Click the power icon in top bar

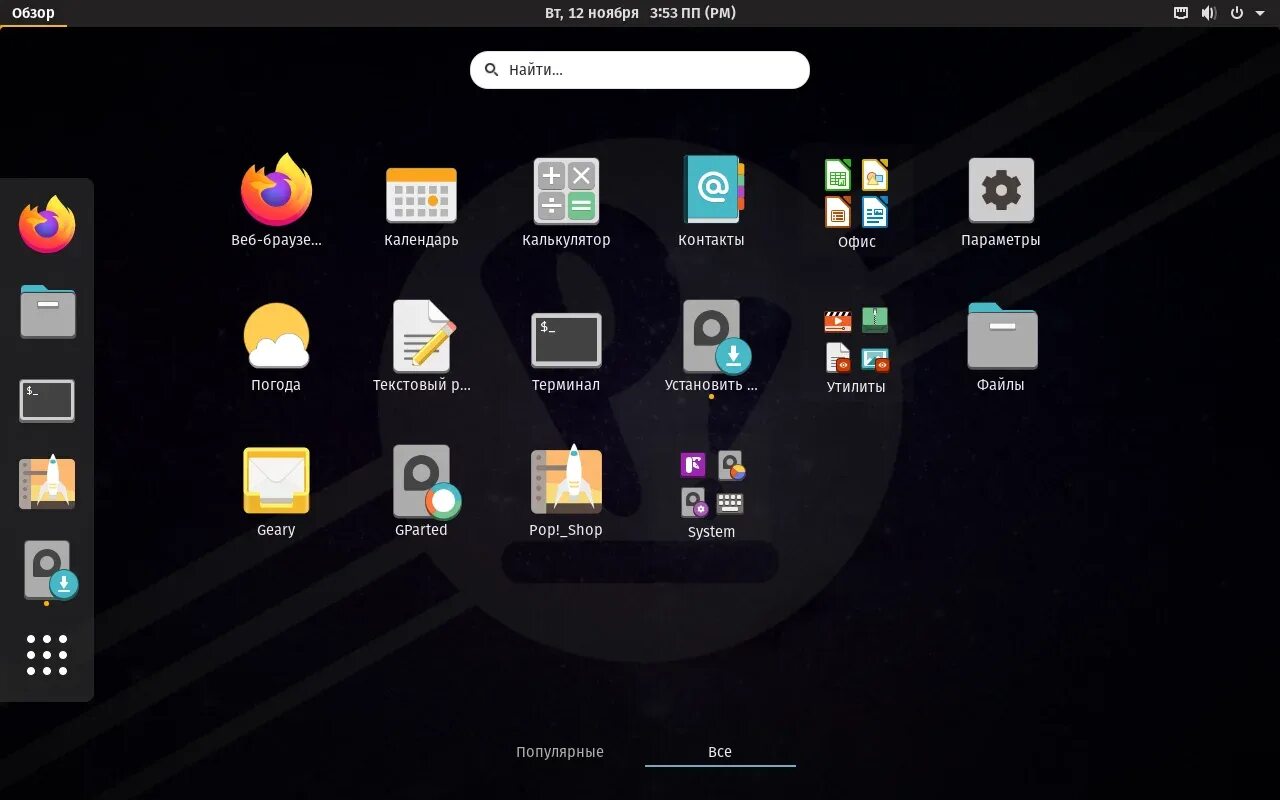1237,13
